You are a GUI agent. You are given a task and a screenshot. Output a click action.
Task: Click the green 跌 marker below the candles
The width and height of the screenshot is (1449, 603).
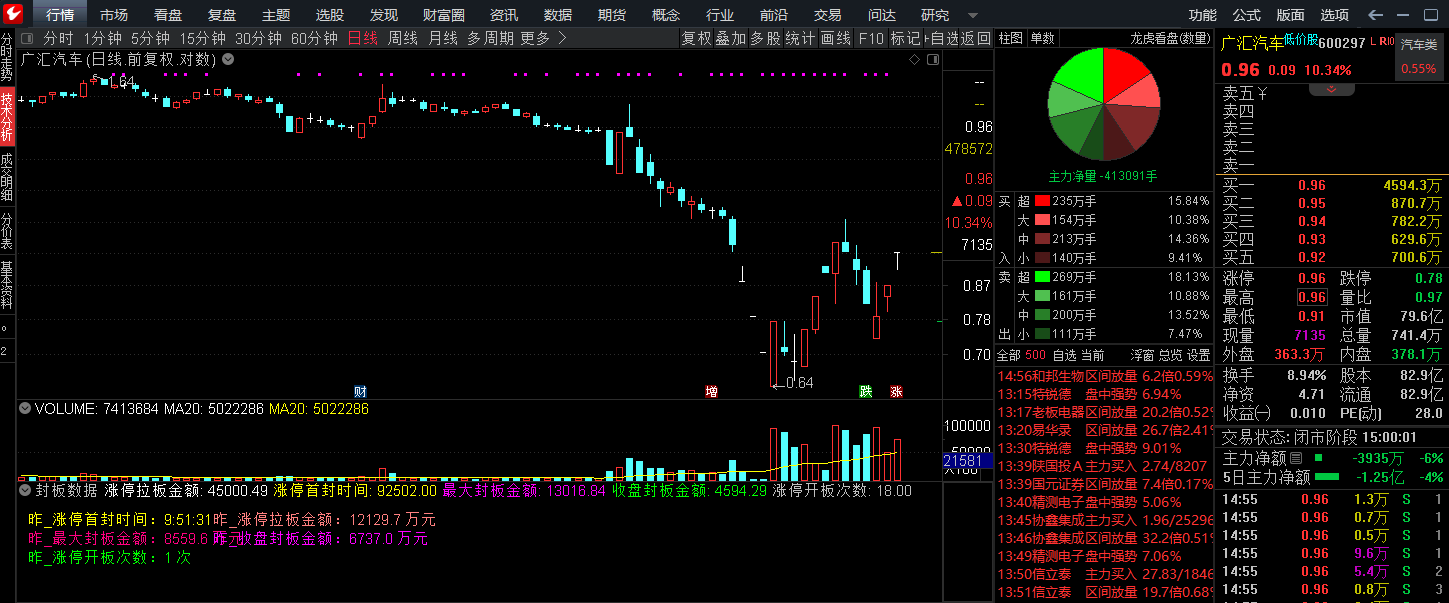866,391
